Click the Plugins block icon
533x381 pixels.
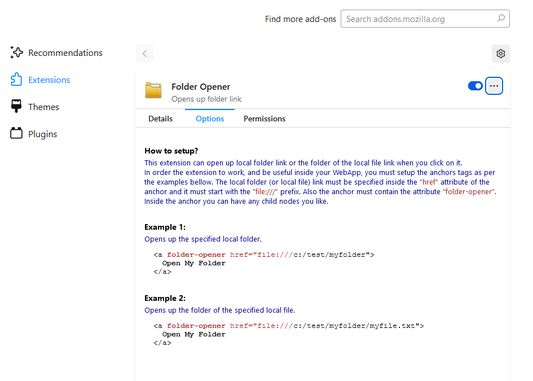pyautogui.click(x=16, y=133)
